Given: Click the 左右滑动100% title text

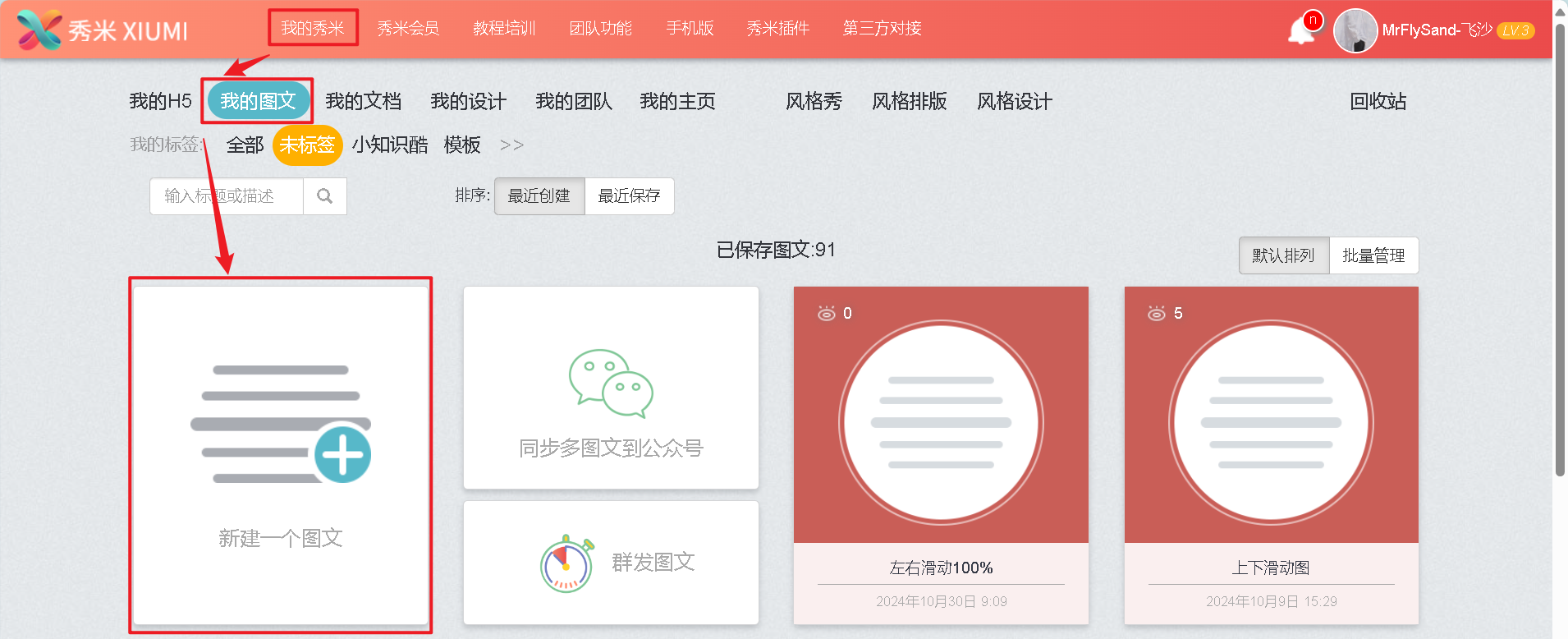Looking at the screenshot, I should 942,568.
